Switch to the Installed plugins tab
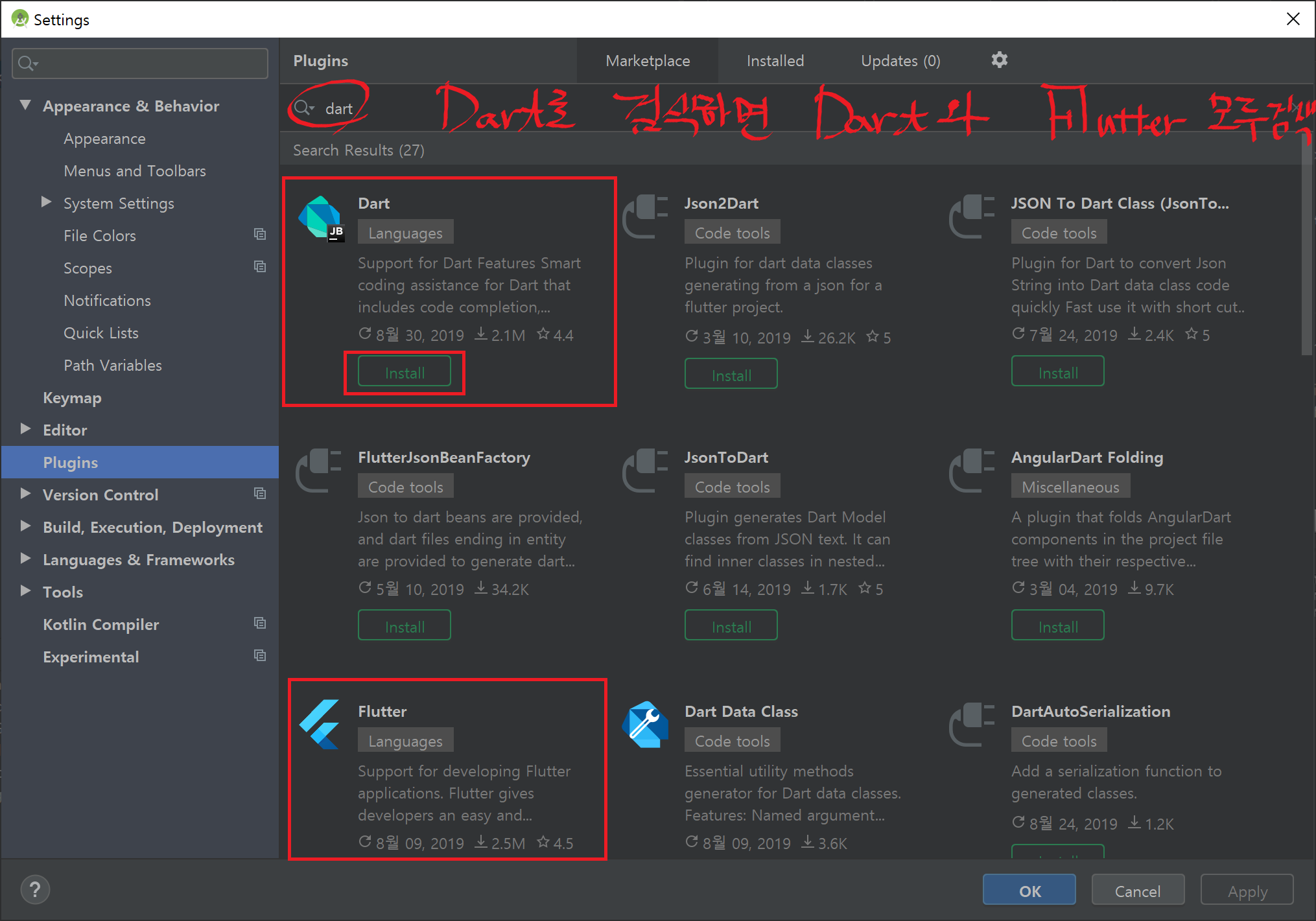 (775, 61)
